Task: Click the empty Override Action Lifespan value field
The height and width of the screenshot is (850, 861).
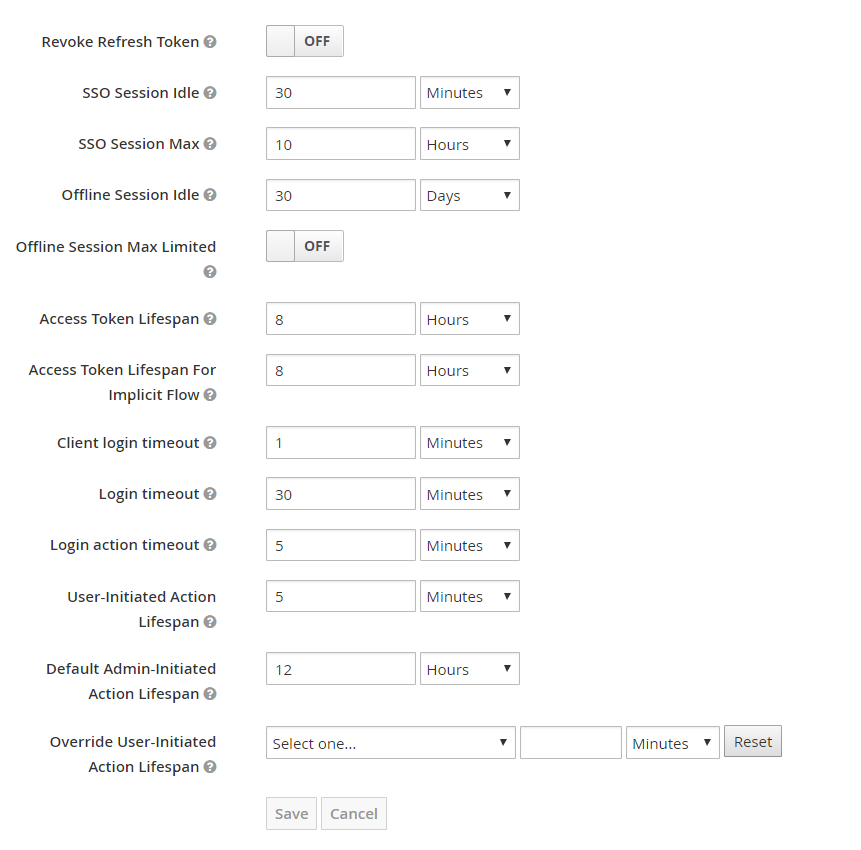Action: click(571, 743)
